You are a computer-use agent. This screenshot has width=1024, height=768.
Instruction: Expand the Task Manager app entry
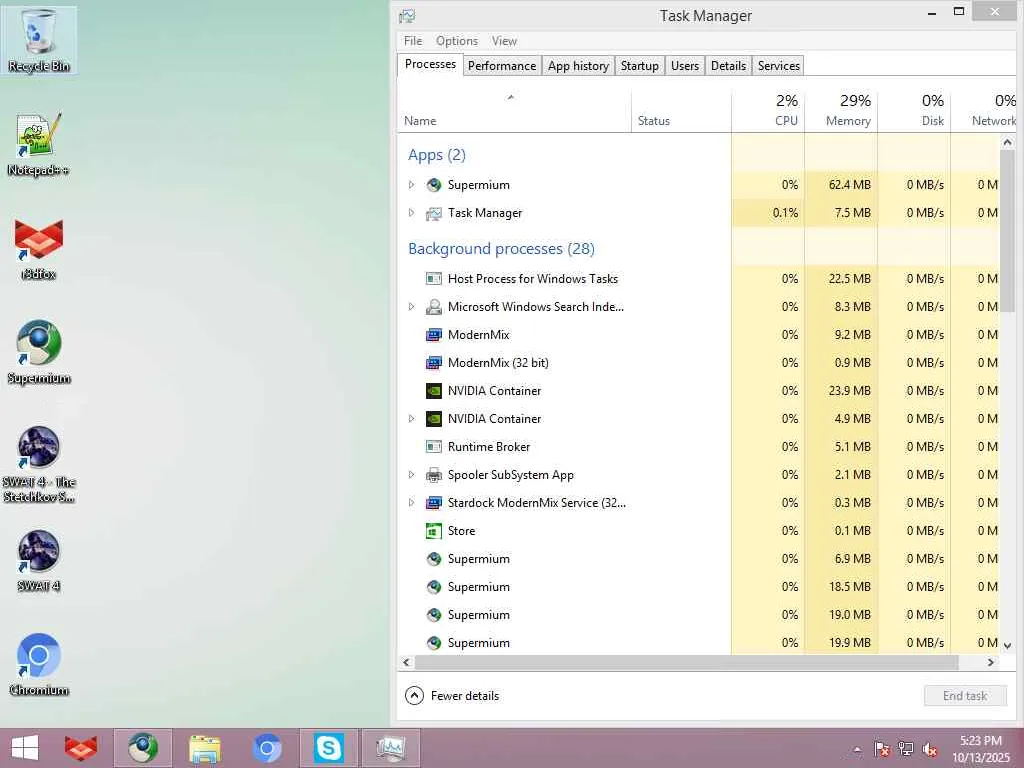coord(411,213)
